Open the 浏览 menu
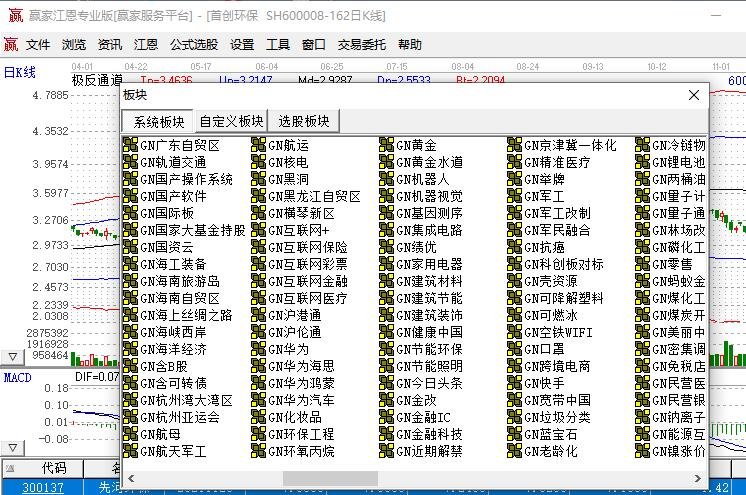The image size is (746, 495). [74, 45]
